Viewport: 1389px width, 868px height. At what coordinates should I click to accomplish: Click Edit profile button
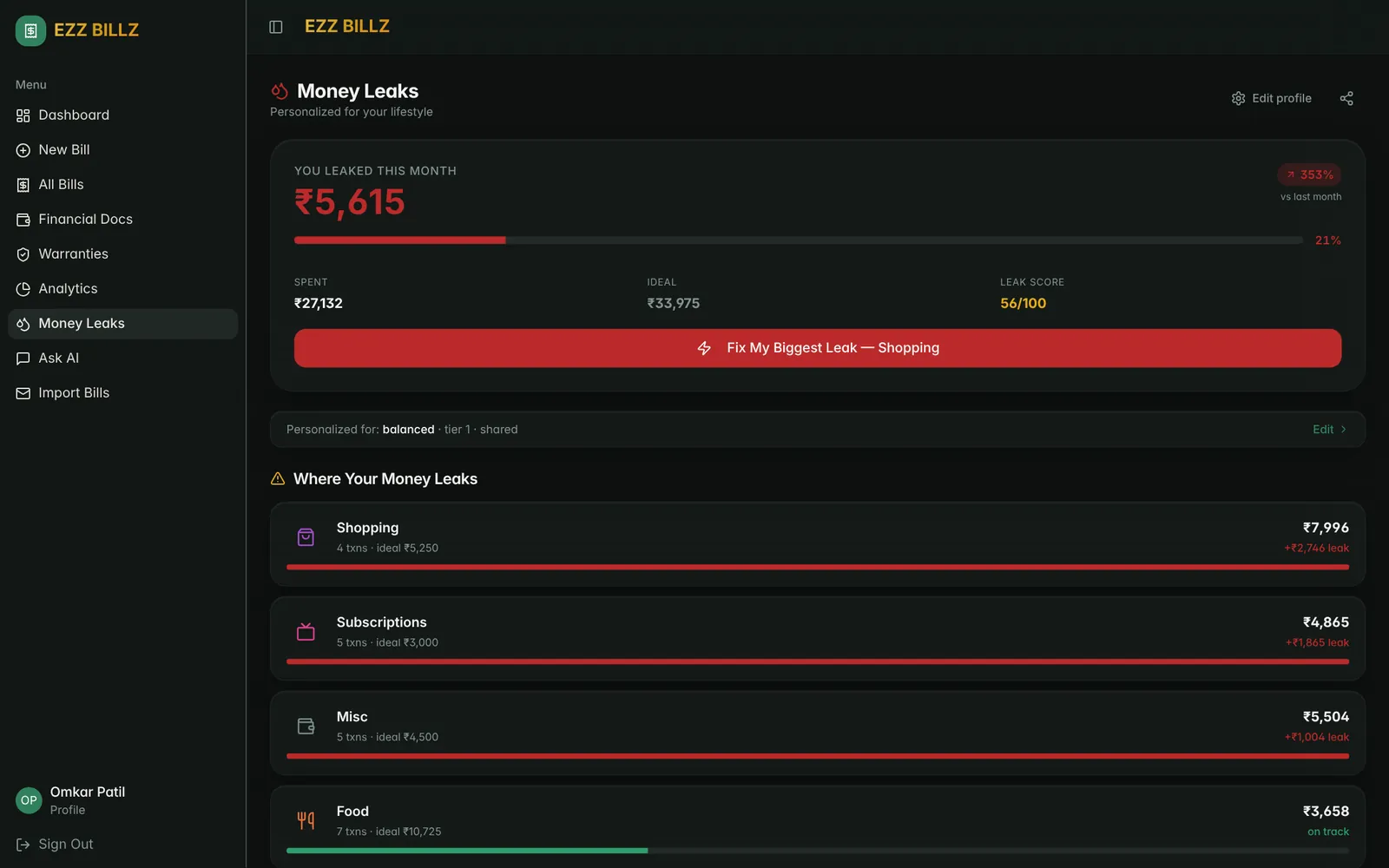coord(1272,98)
